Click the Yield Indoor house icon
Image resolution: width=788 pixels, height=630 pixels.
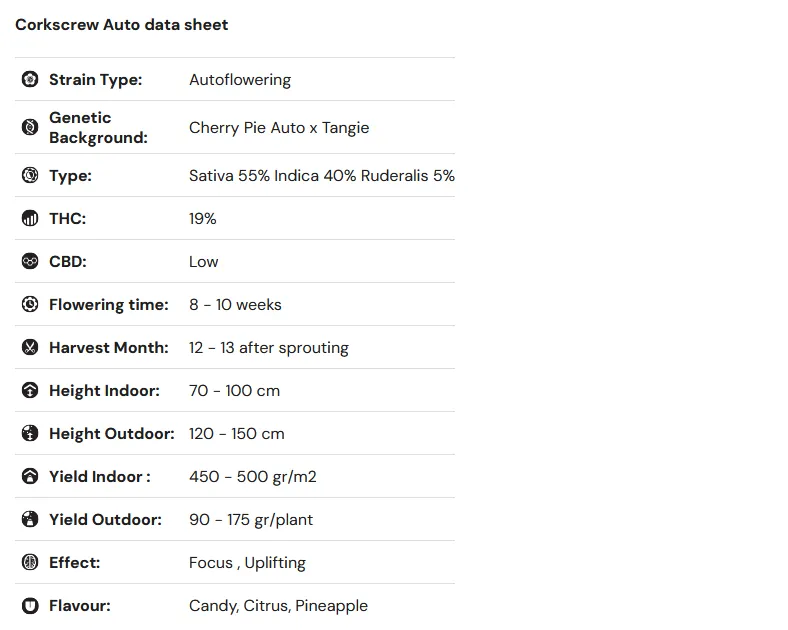click(x=30, y=476)
